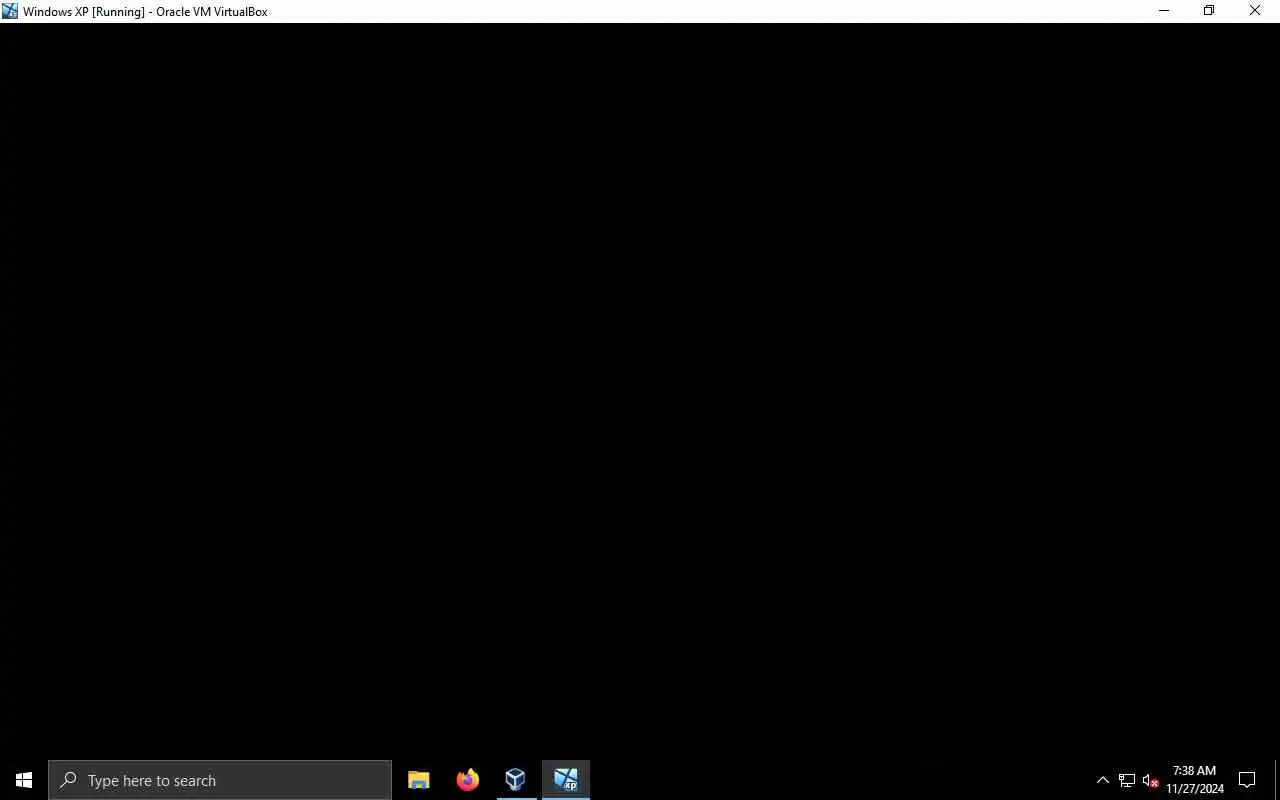Viewport: 1280px width, 800px height.
Task: Open VirtualBox Manager taskbar icon
Action: 515,780
